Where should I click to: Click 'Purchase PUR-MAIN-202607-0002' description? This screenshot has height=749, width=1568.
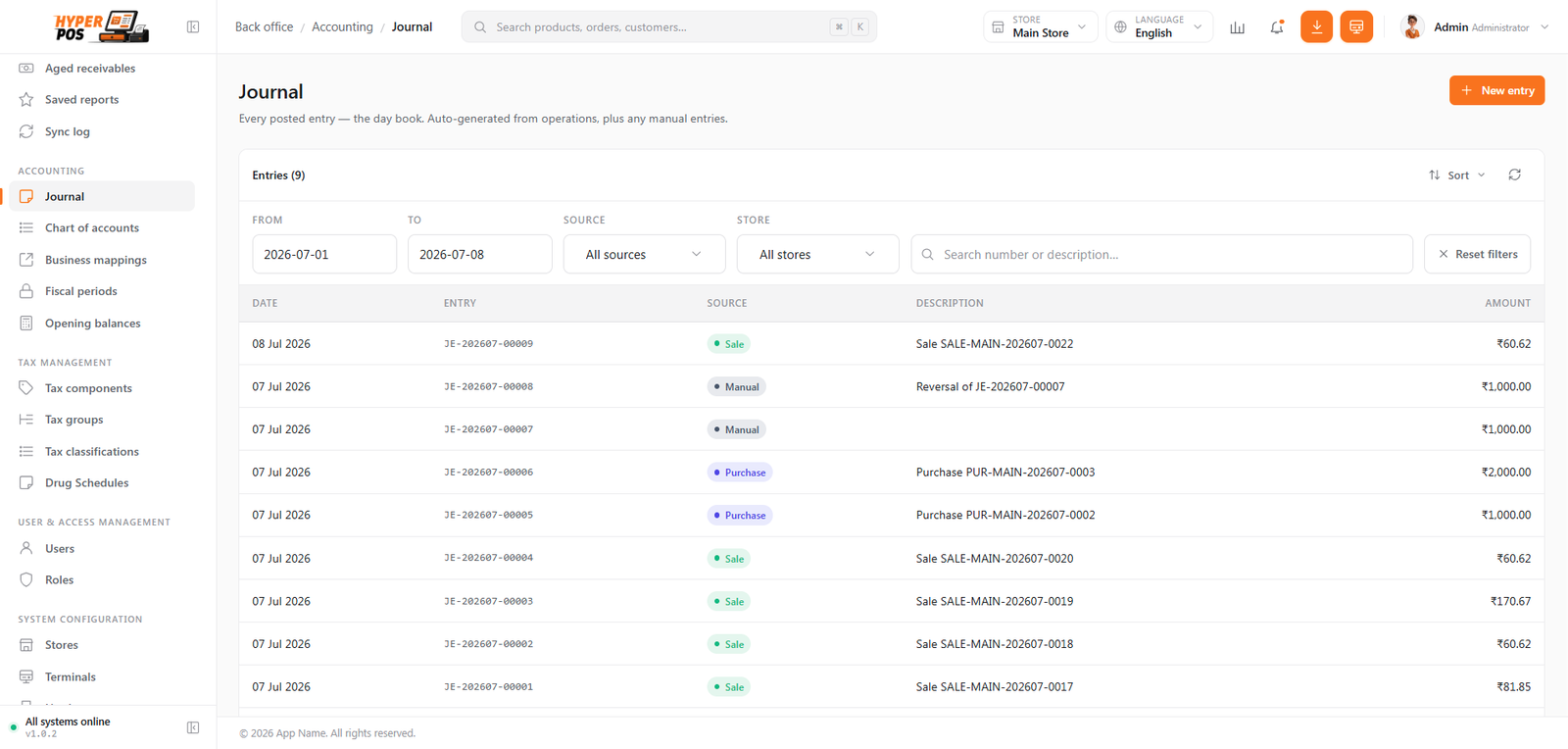click(x=1005, y=515)
